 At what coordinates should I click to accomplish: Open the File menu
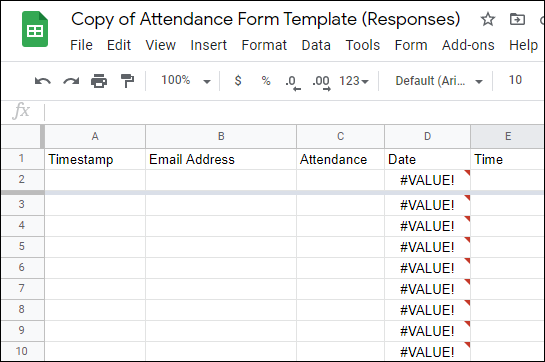coord(81,45)
